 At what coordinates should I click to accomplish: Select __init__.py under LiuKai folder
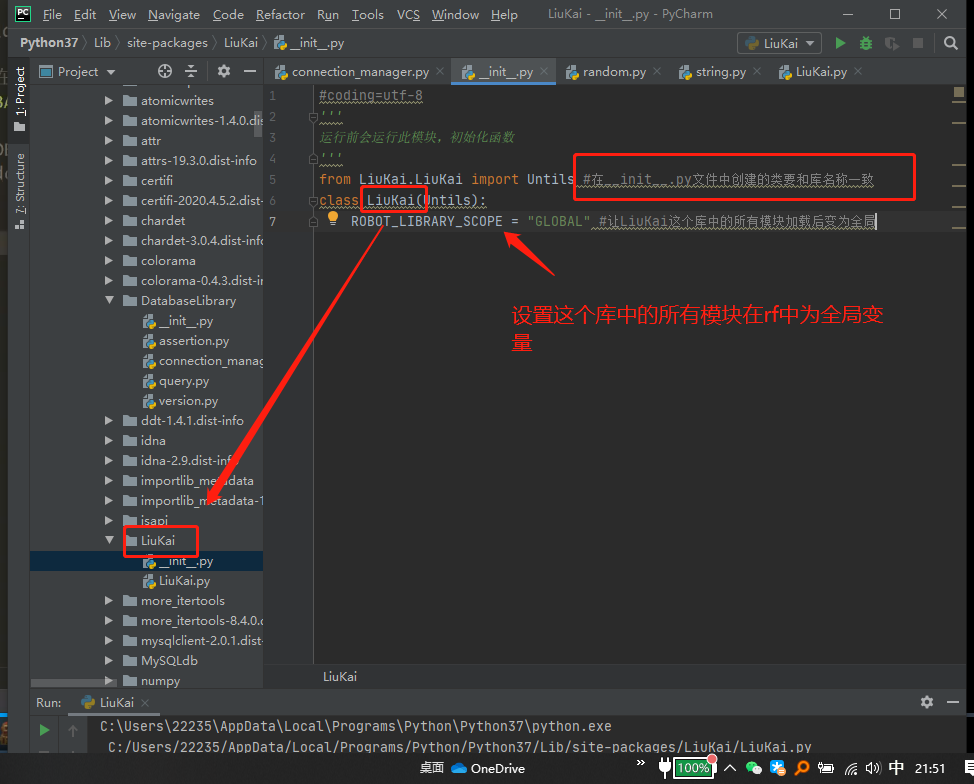coord(186,561)
